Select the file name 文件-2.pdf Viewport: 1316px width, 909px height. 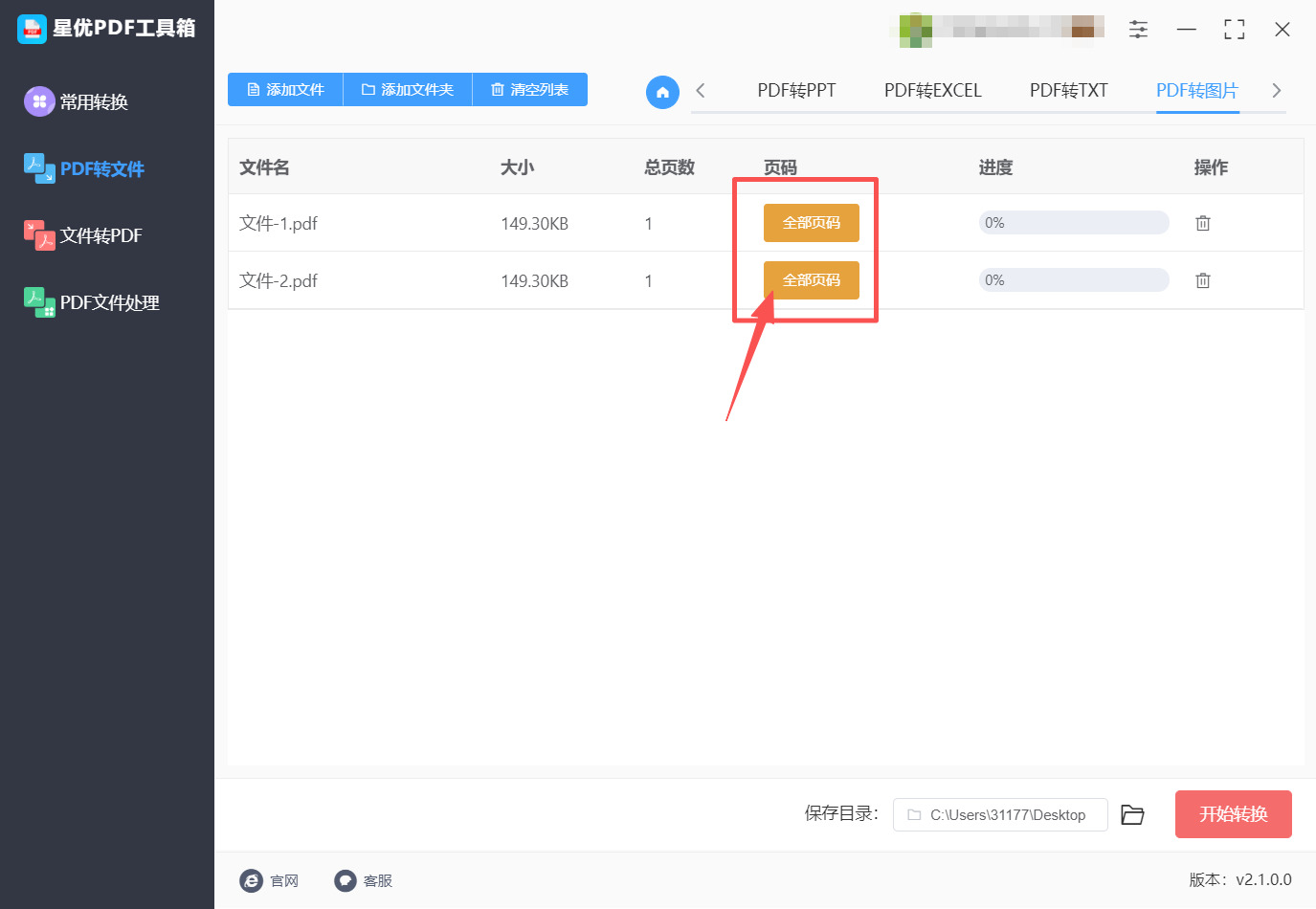click(x=279, y=280)
